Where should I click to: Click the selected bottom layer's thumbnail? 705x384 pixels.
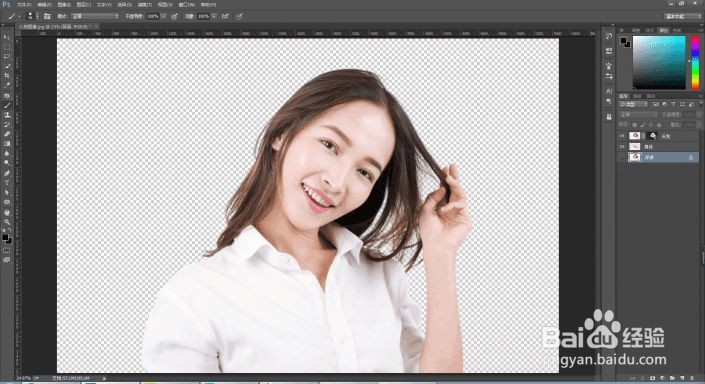pyautogui.click(x=634, y=157)
